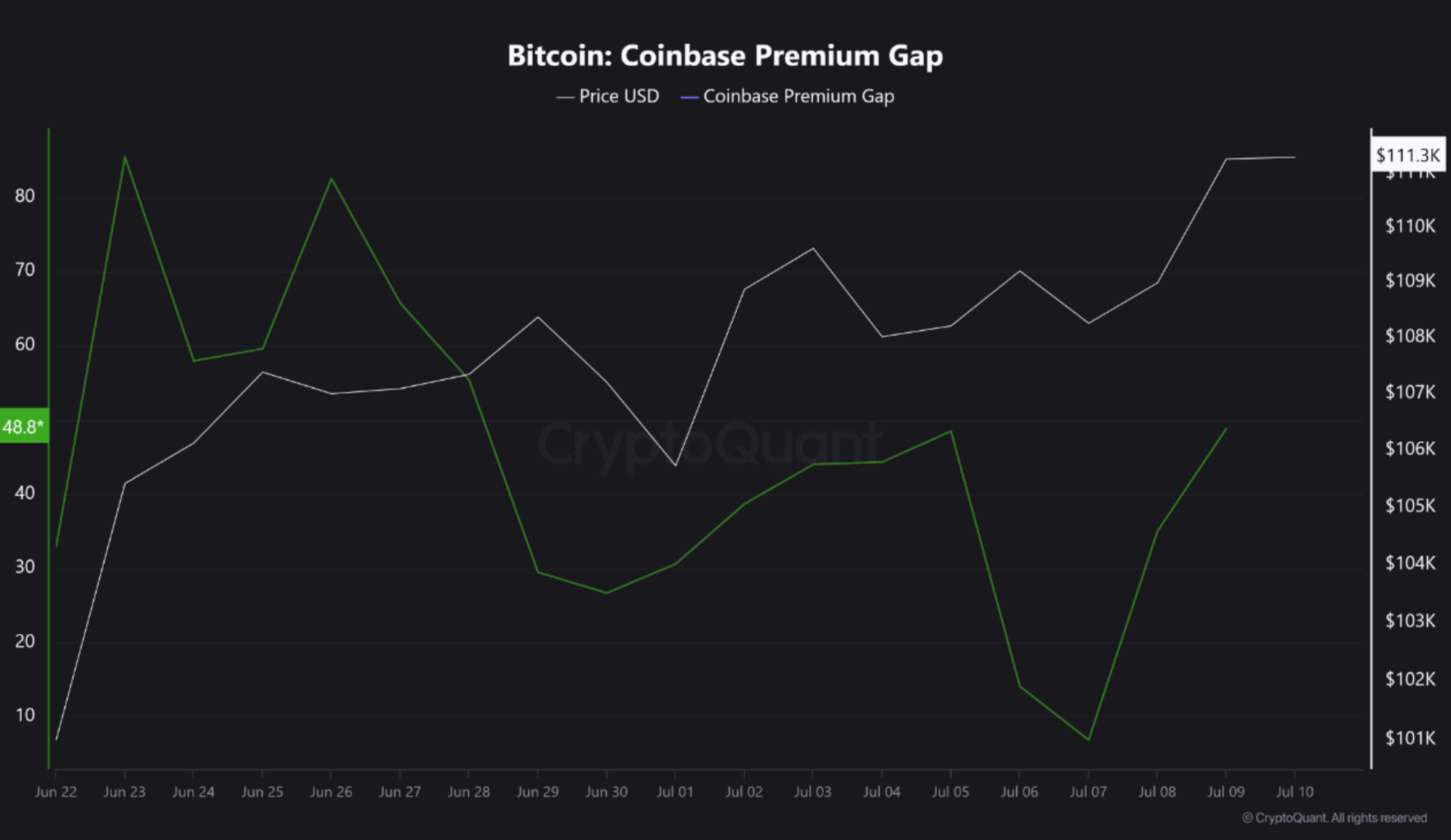
Task: Click the CryptoQuant copyright notice
Action: click(1334, 818)
